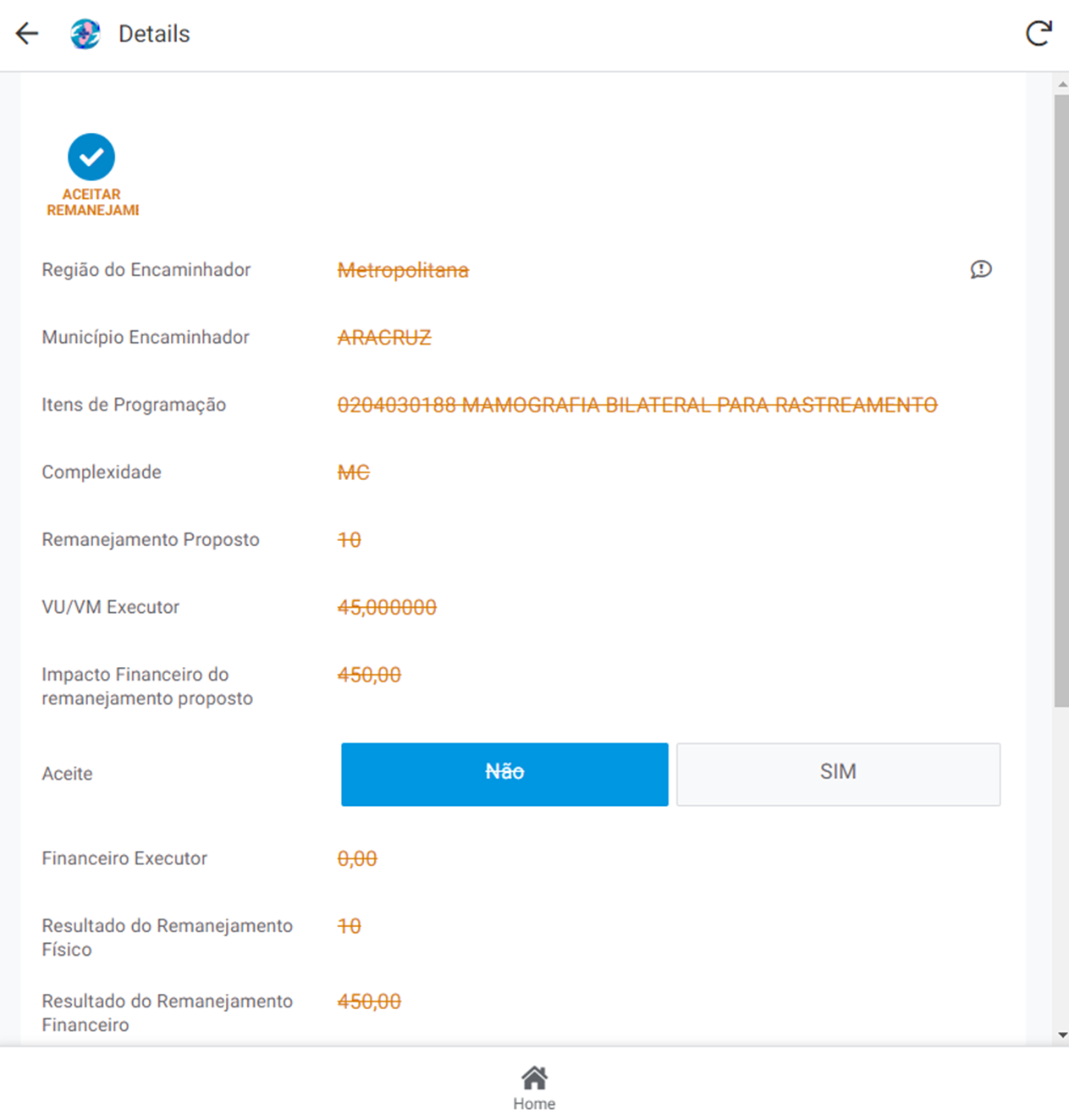This screenshot has height=1120, width=1069.
Task: Click the refresh icon
Action: click(1039, 34)
